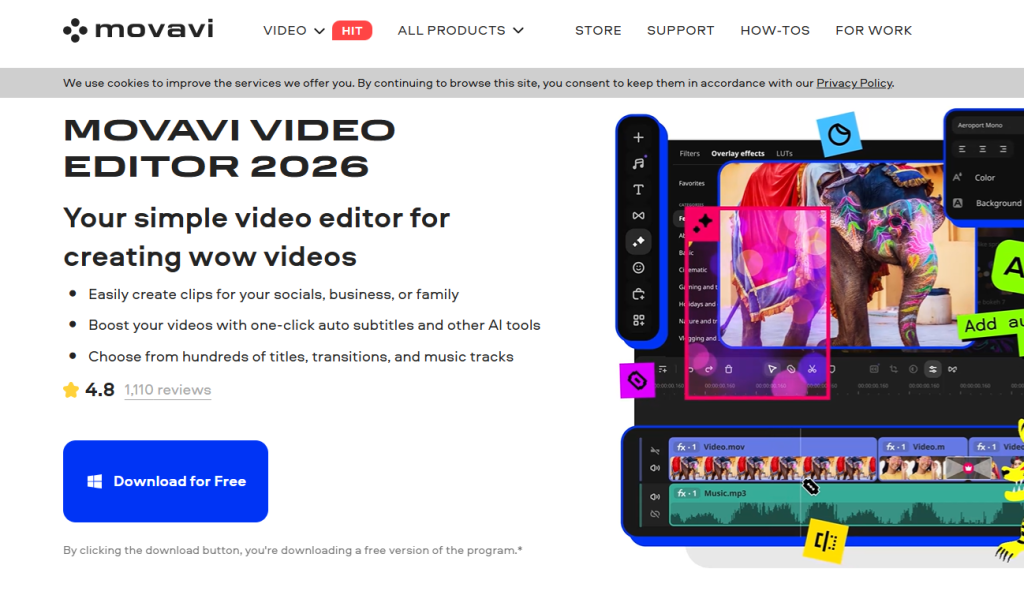Click the trash delete icon on the toolbar
The width and height of the screenshot is (1024, 610).
(x=729, y=369)
